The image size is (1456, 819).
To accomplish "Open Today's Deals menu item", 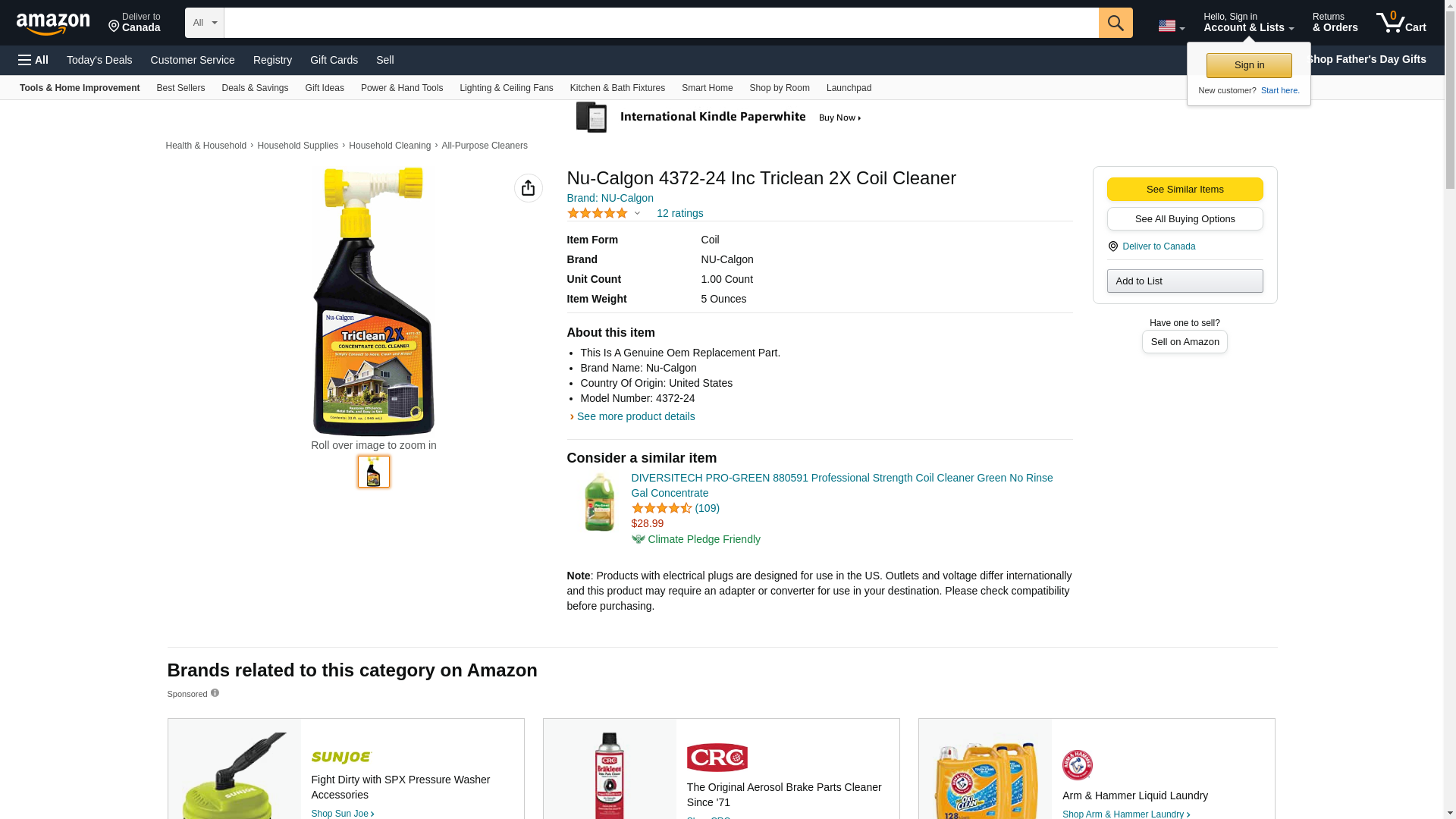I will click(x=99, y=60).
